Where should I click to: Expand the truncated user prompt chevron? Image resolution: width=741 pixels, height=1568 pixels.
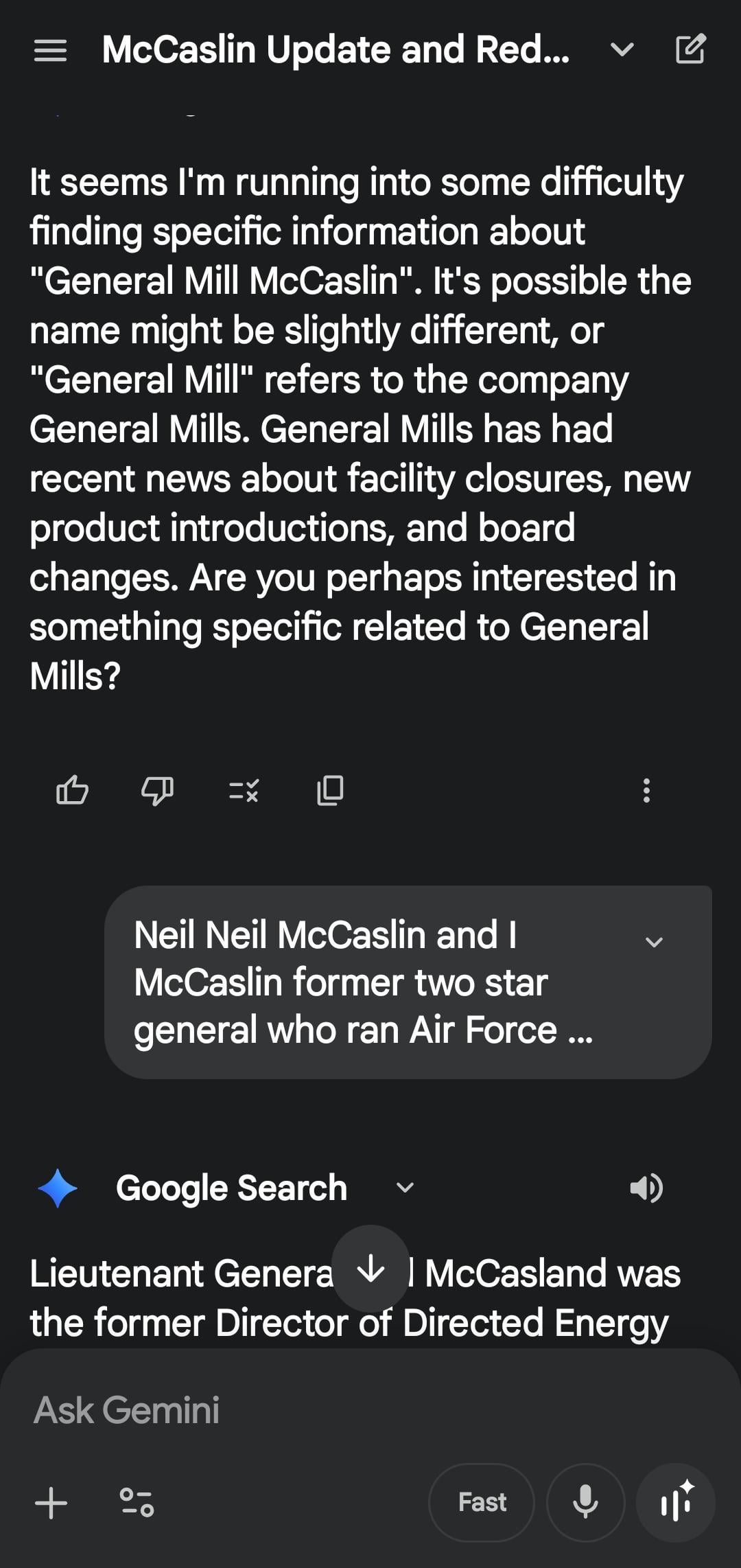pyautogui.click(x=654, y=942)
